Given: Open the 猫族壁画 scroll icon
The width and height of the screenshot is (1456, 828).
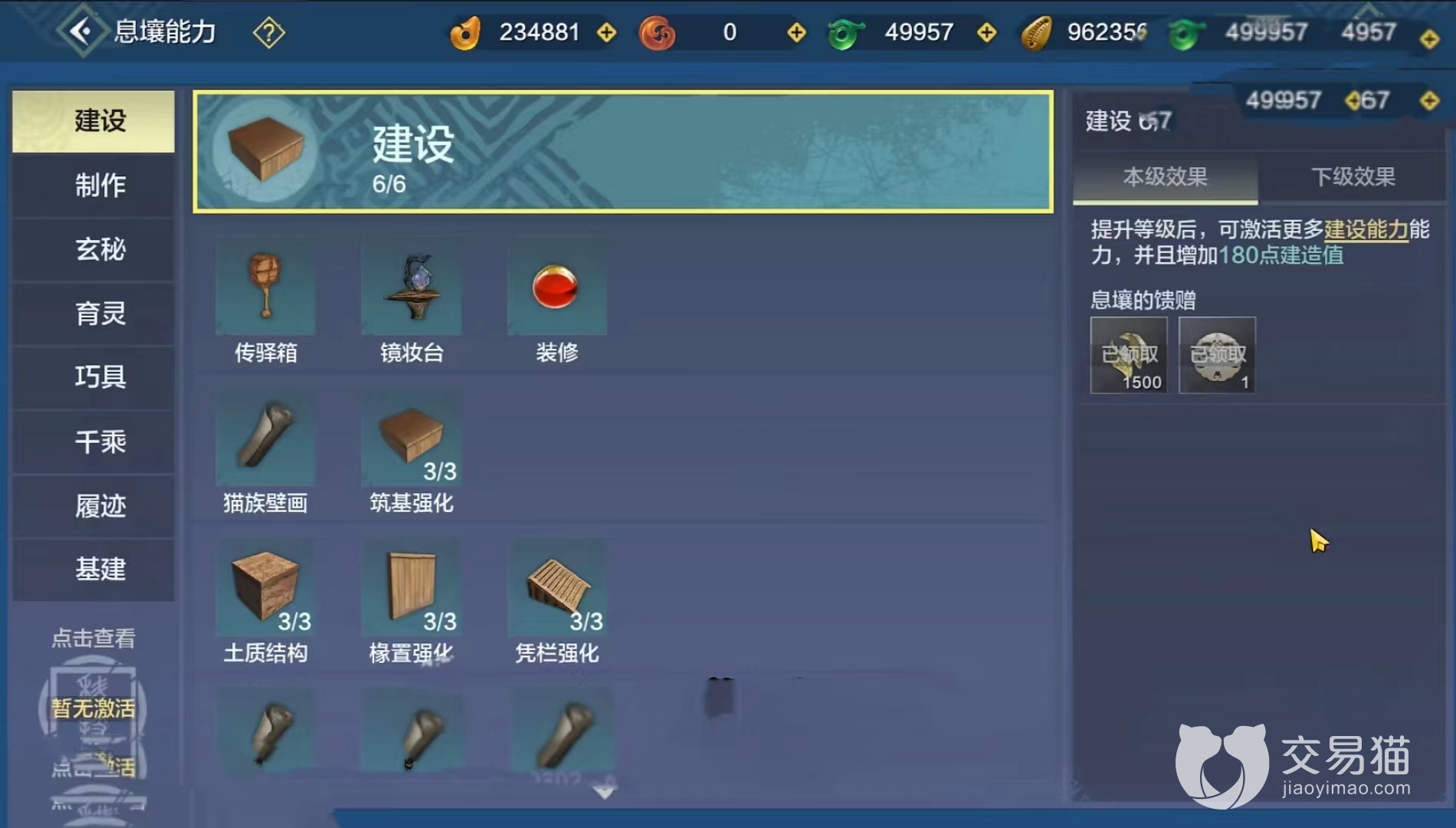Looking at the screenshot, I should 265,439.
